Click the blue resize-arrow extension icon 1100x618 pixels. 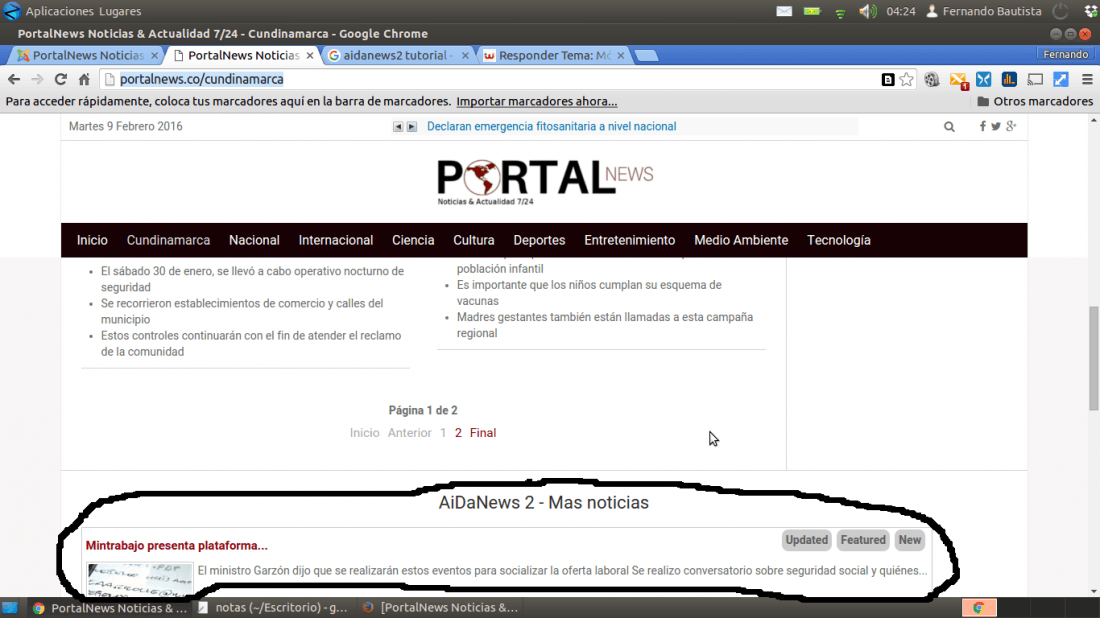coord(1061,79)
